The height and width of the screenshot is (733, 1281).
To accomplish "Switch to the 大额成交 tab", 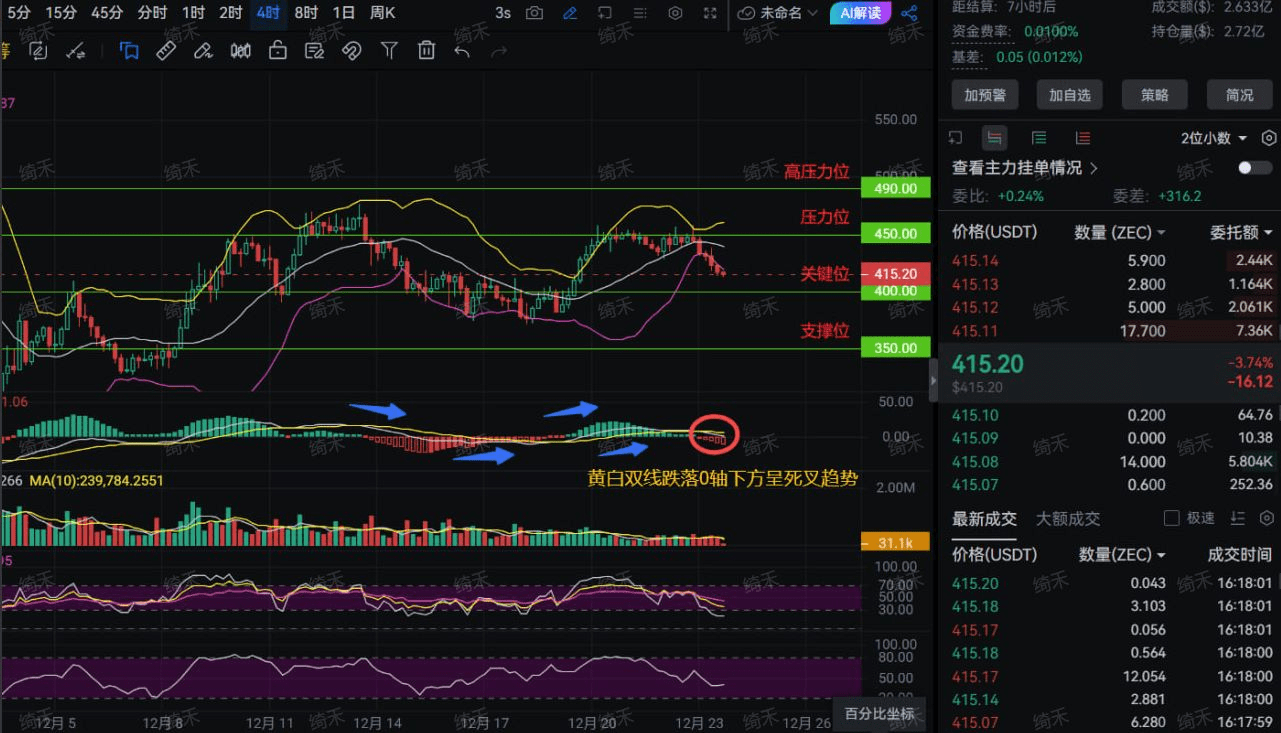I will point(1068,518).
